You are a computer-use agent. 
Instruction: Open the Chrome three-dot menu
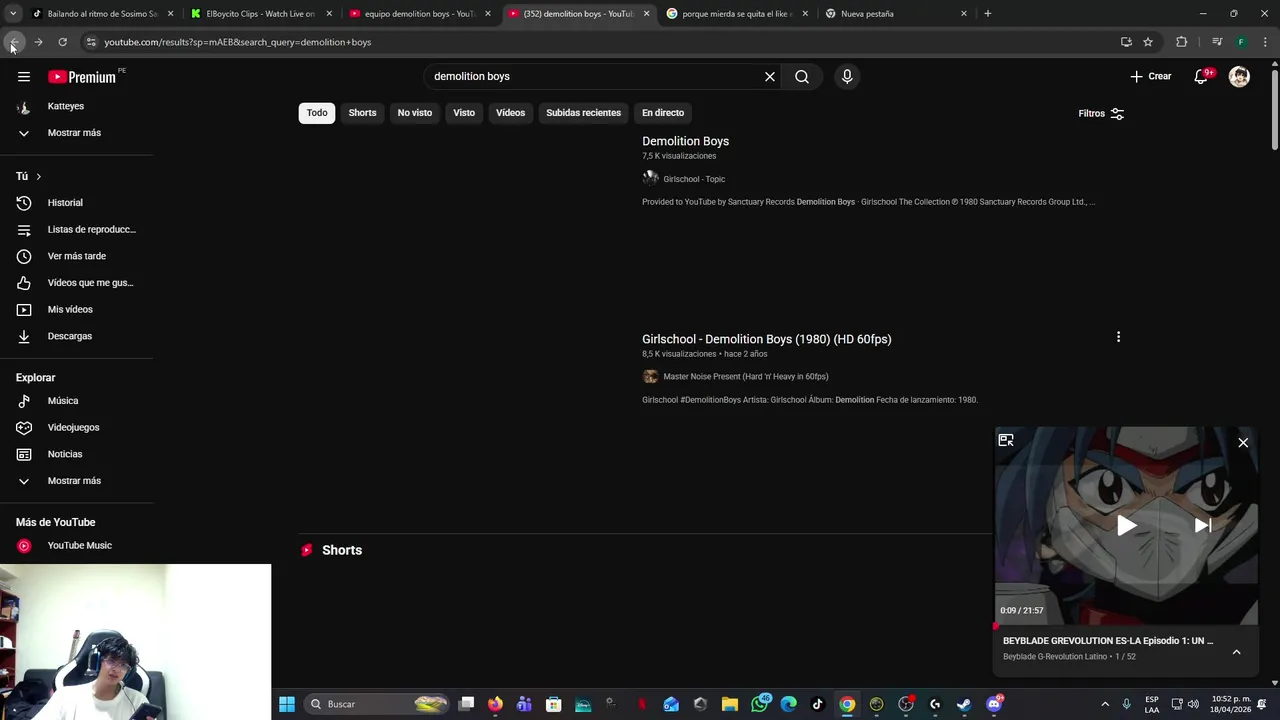[1266, 42]
